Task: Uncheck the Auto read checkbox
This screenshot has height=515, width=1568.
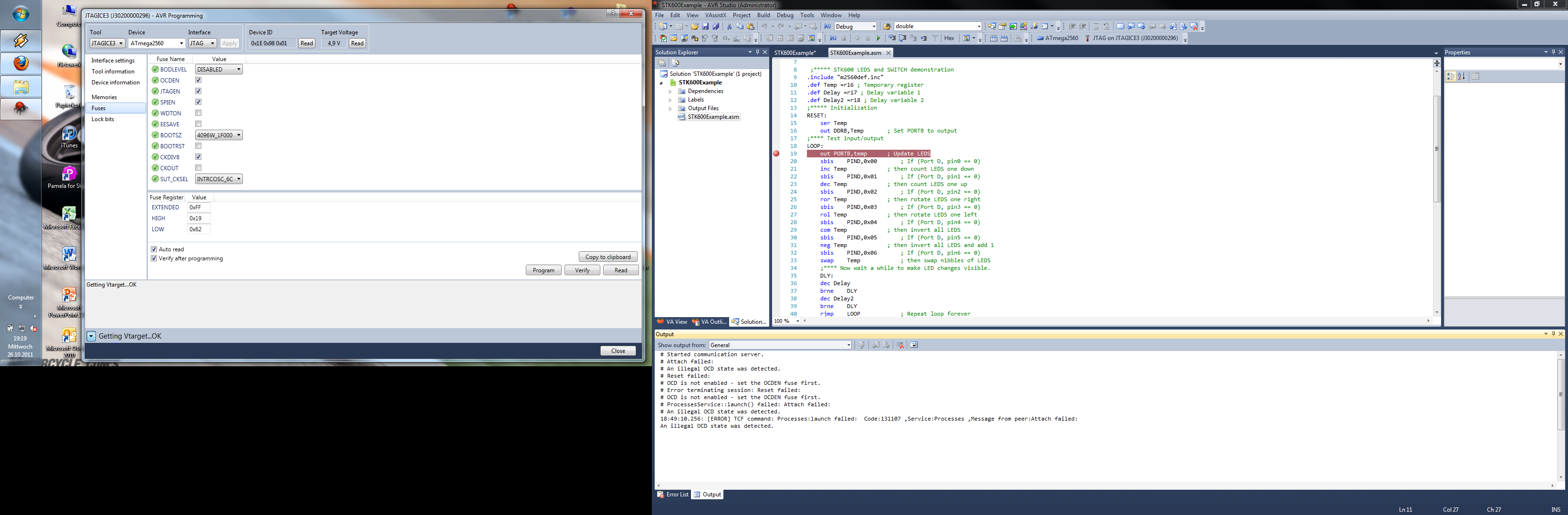Action: click(154, 249)
